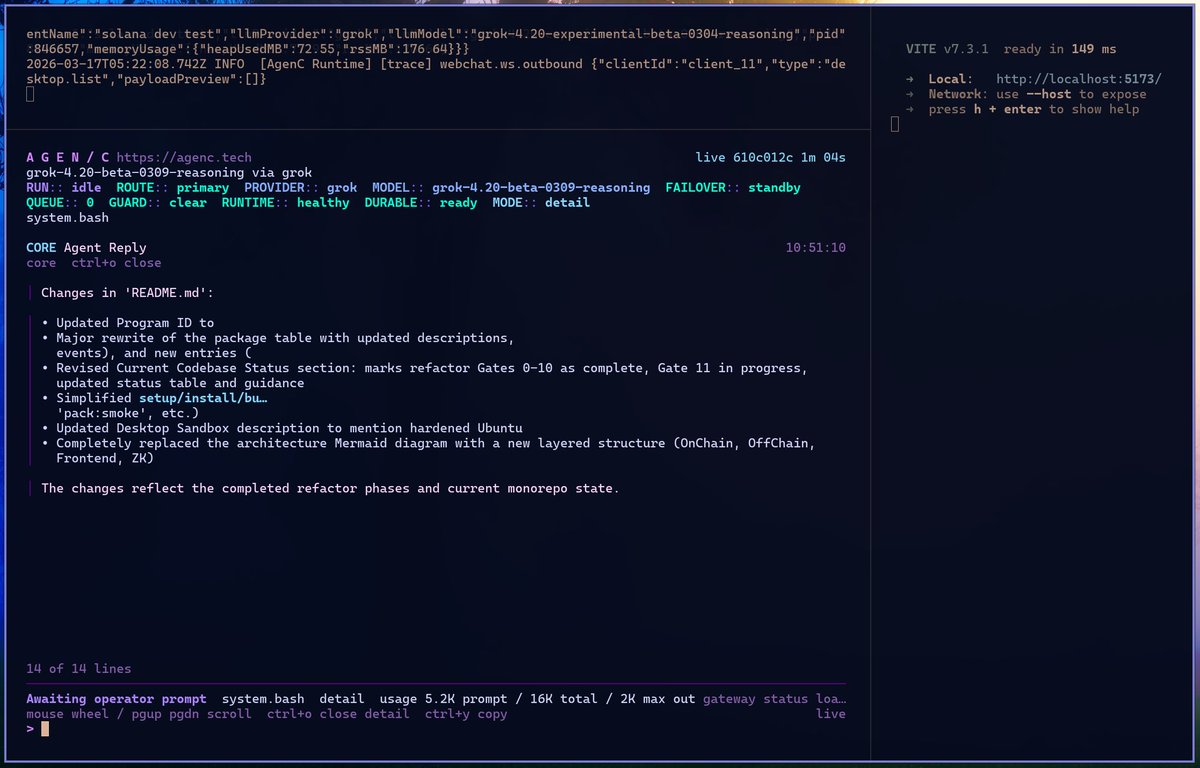Viewport: 1200px width, 768px height.
Task: Click the 'ROUTE:: primary' status field
Action: coord(172,187)
